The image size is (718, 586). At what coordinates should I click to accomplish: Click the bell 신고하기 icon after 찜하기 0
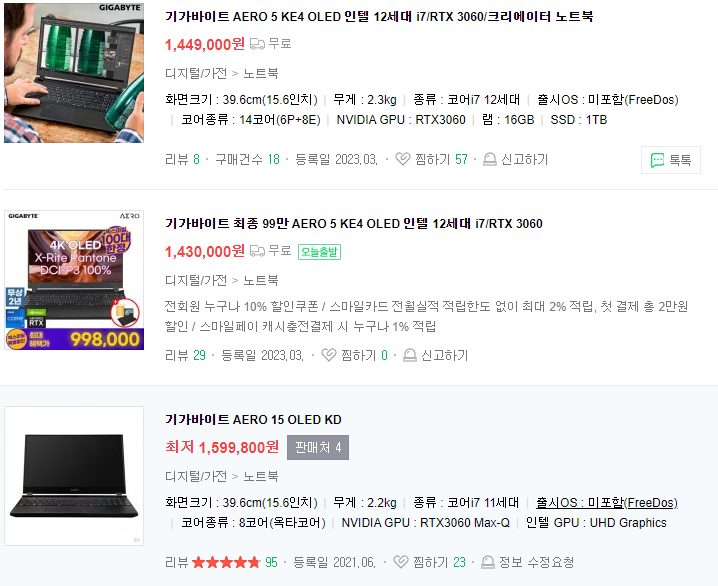click(x=409, y=355)
